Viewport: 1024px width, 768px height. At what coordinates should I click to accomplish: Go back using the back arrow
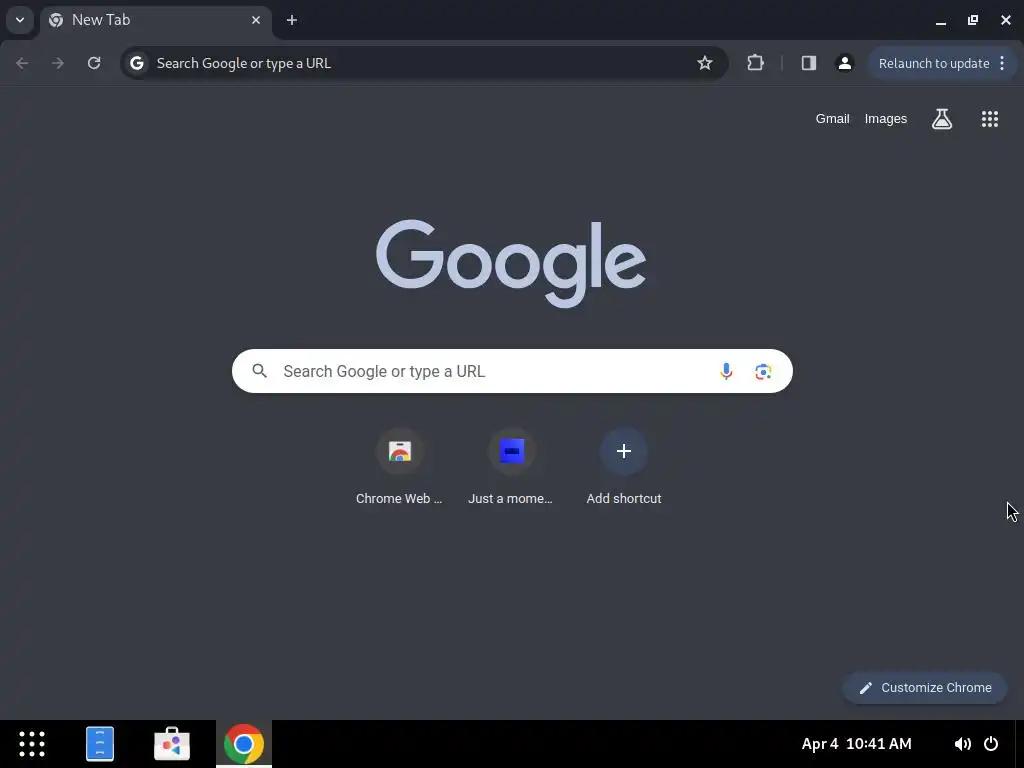[22, 63]
